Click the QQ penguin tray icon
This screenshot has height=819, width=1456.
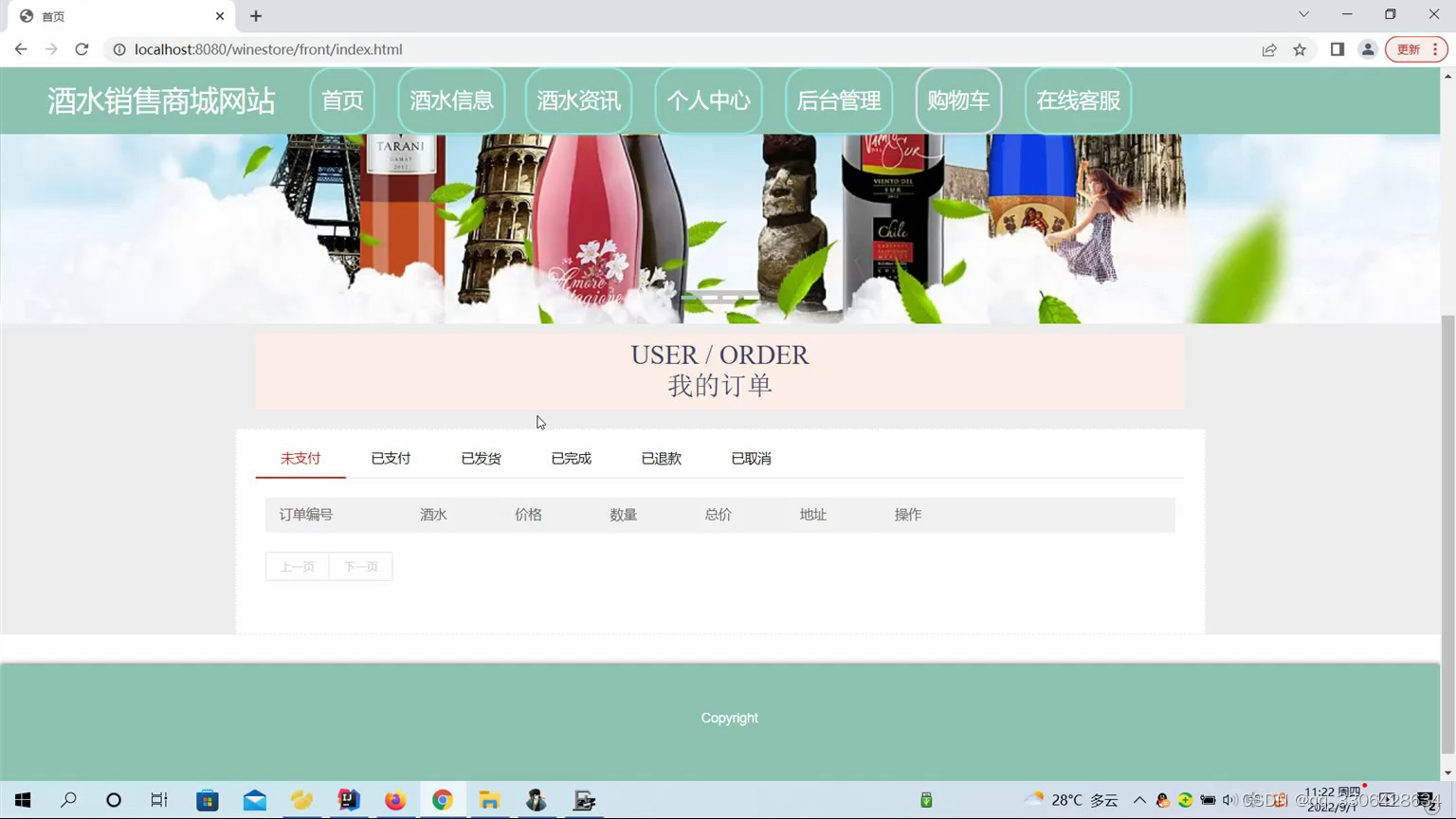[x=1162, y=800]
